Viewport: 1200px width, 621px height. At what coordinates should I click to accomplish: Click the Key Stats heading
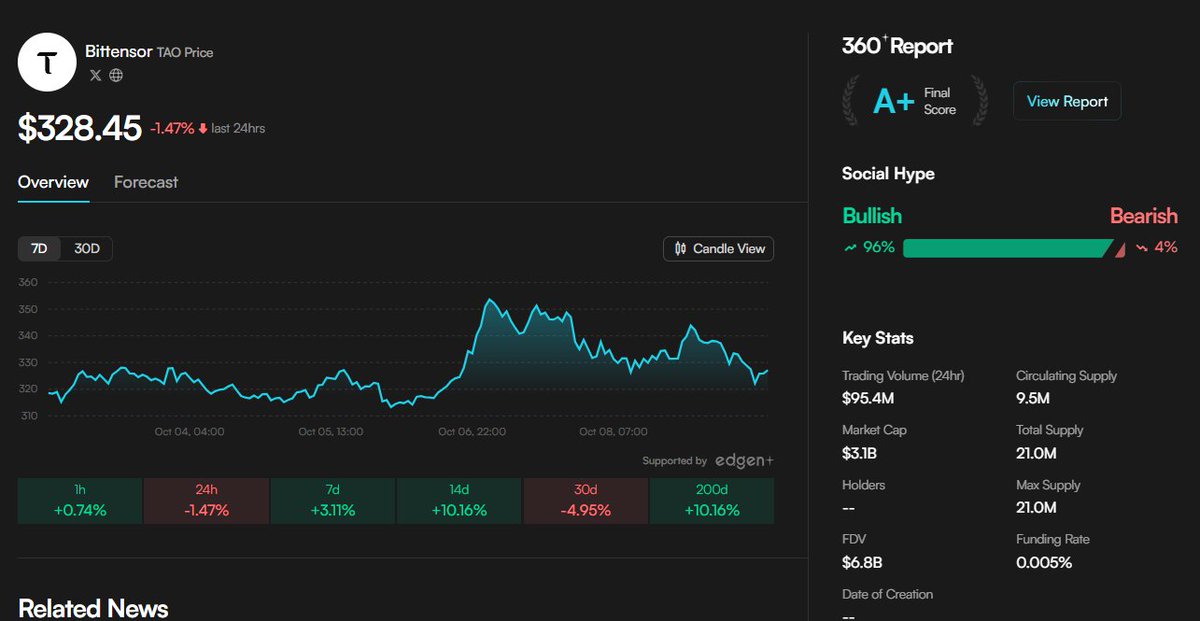[878, 338]
